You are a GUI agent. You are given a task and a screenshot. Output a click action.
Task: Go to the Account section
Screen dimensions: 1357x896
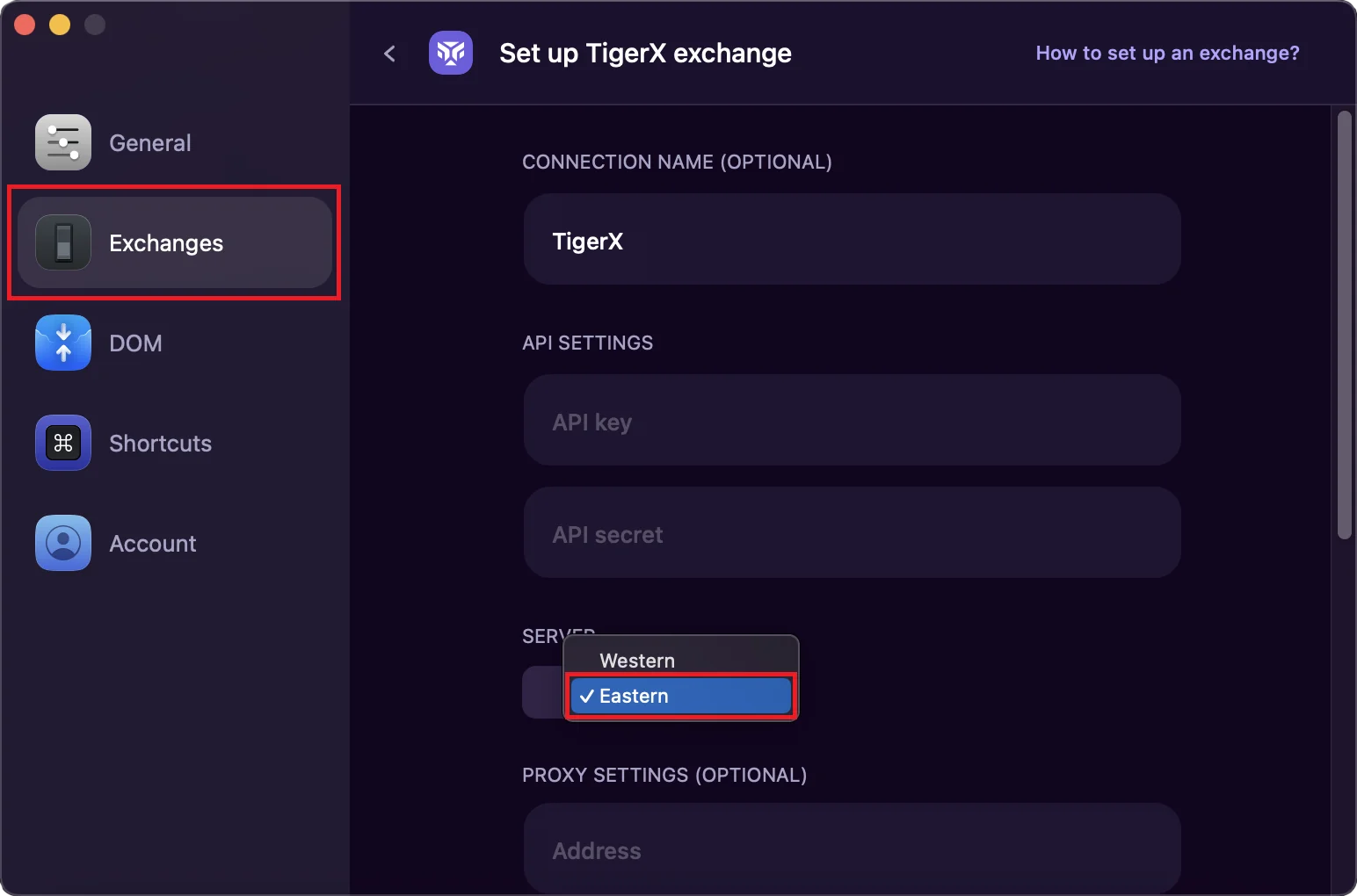(153, 544)
